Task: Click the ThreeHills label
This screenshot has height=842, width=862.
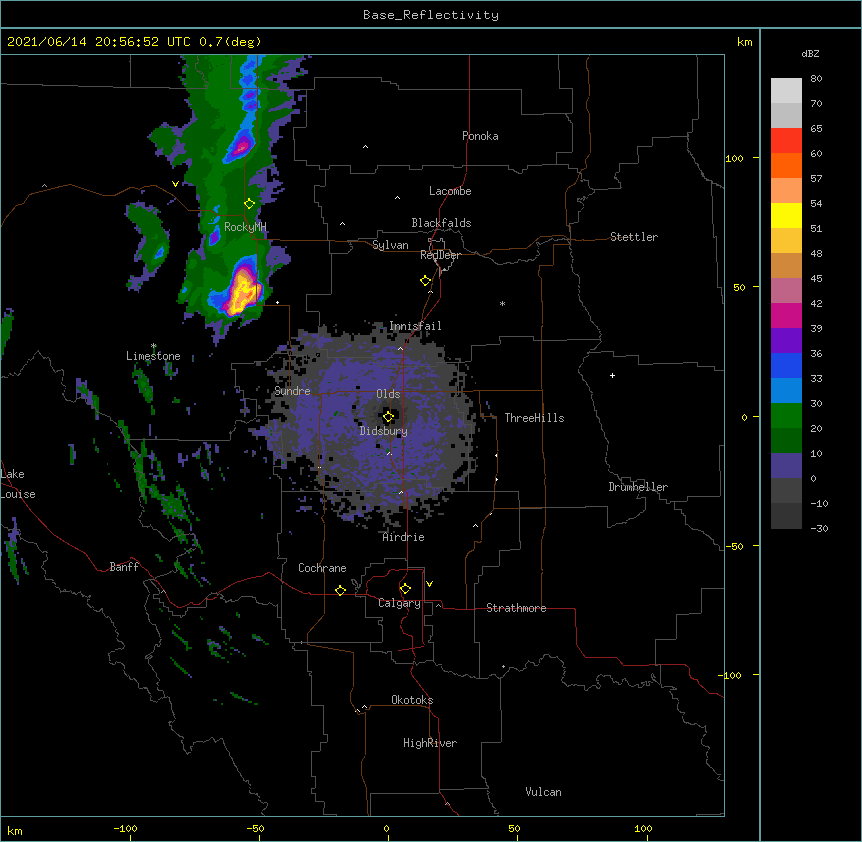Action: point(534,418)
